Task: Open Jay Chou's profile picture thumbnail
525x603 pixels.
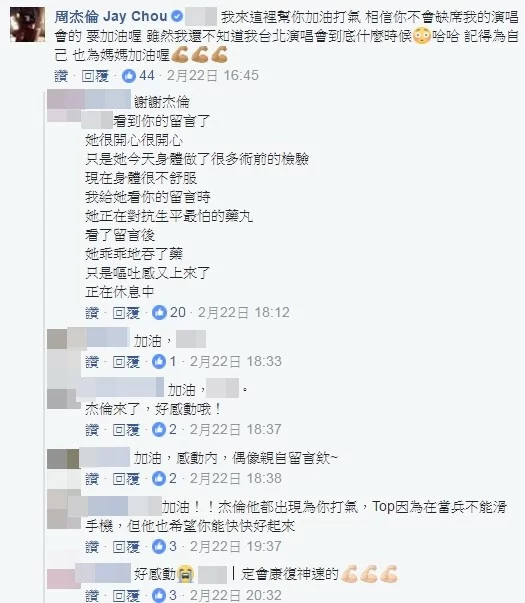Action: [x=27, y=24]
